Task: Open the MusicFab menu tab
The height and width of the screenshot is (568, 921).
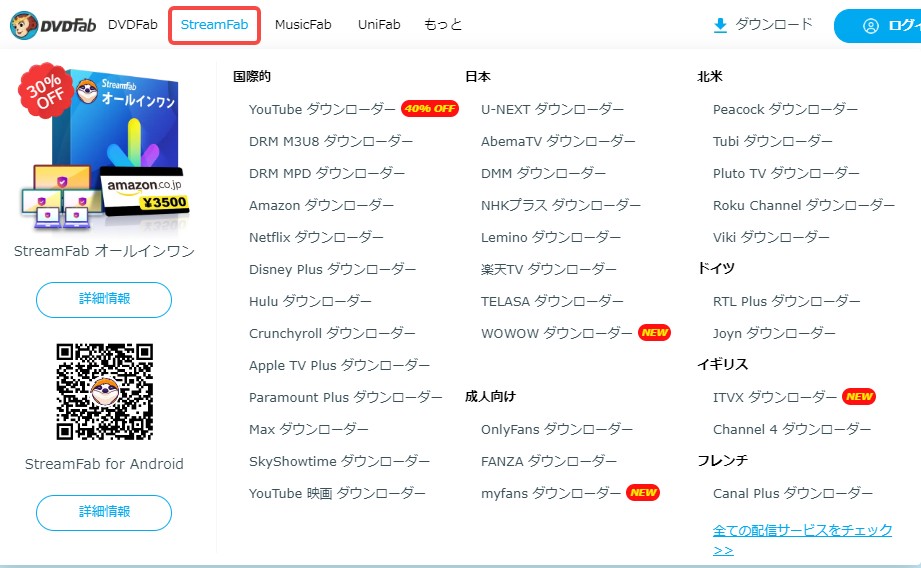Action: coord(303,25)
